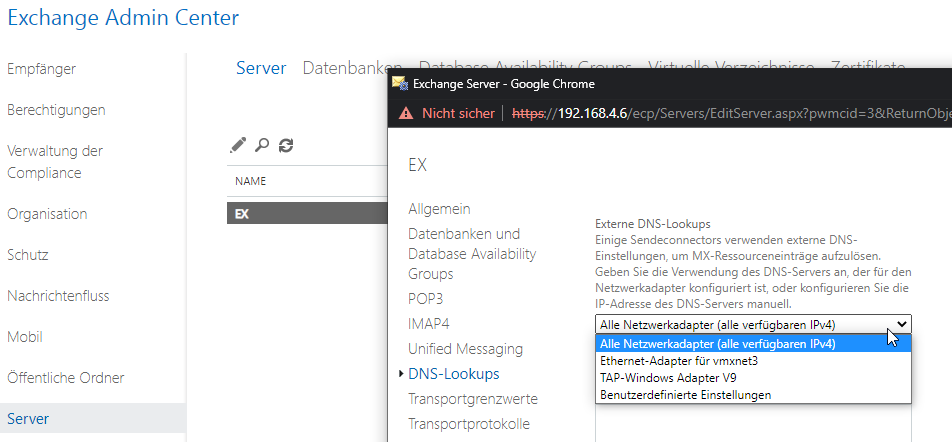Select POP3 in the EX dialog
The image size is (952, 442).
point(426,299)
